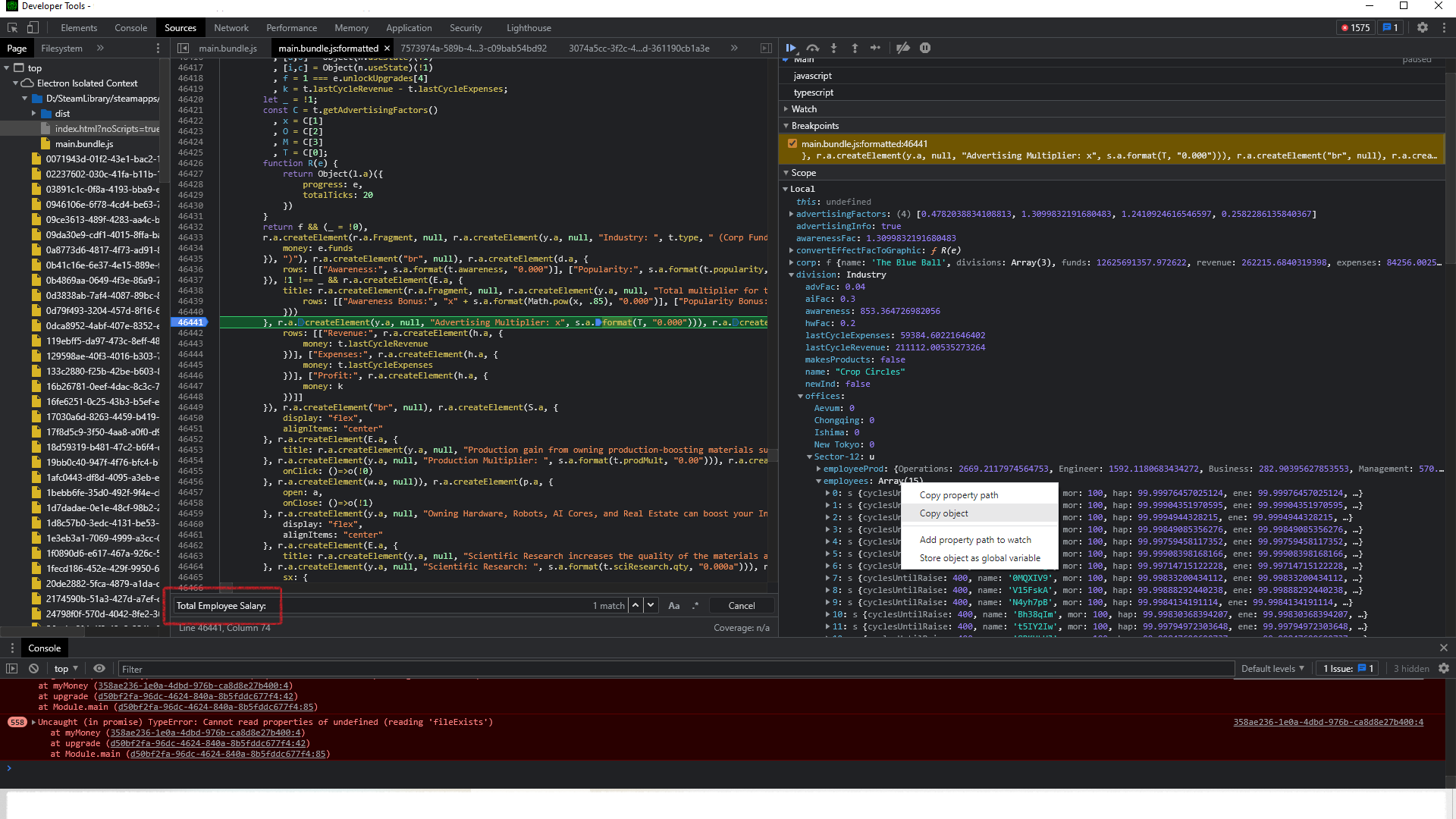Switch to the Network tab

tap(231, 27)
